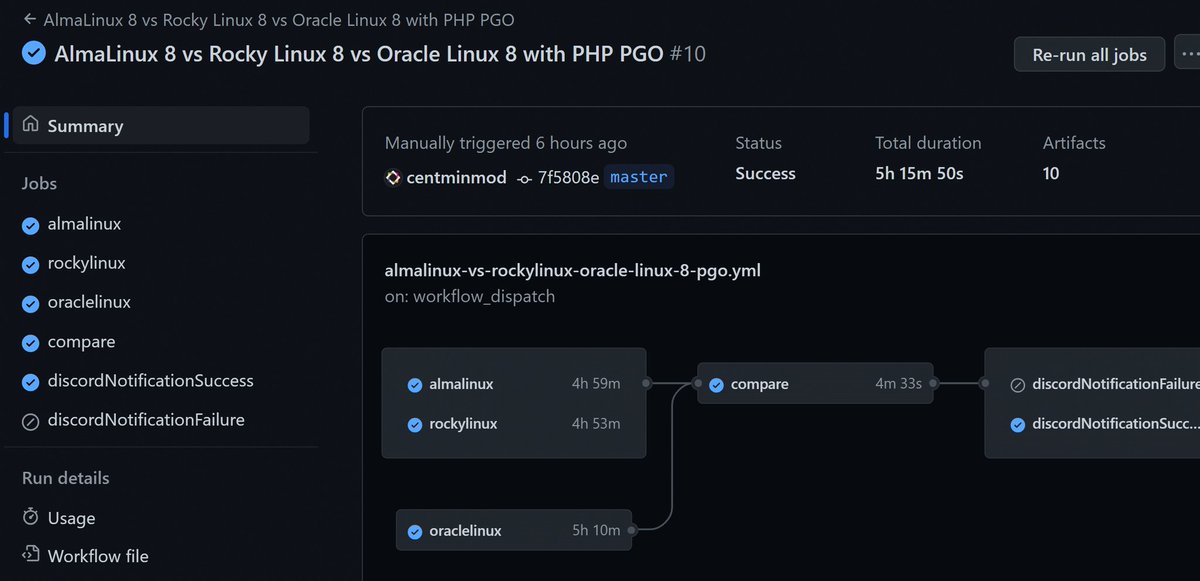The width and height of the screenshot is (1200, 581).
Task: Click oraclelinux graph node check icon
Action: (414, 531)
